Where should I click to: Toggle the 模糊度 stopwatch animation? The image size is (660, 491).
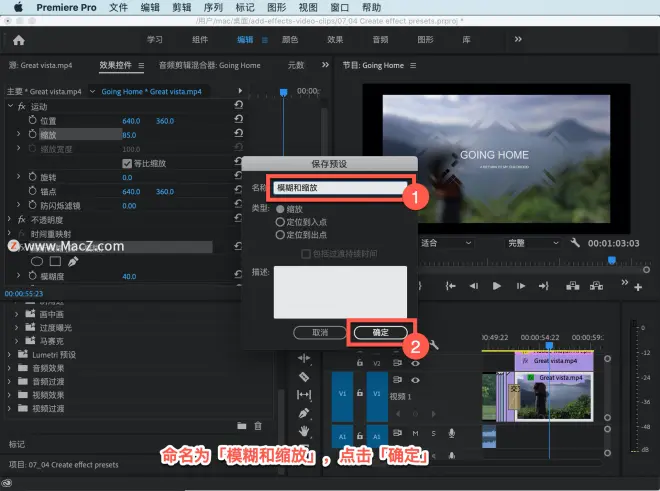click(x=32, y=276)
